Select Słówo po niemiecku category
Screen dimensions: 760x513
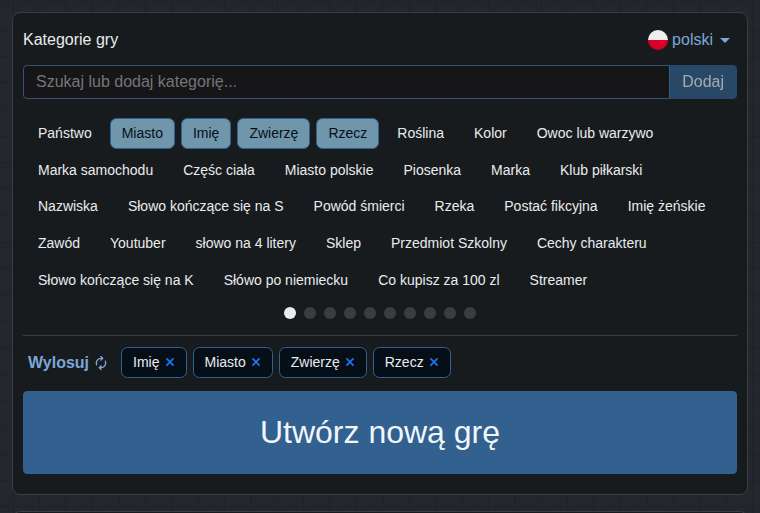pyautogui.click(x=286, y=280)
